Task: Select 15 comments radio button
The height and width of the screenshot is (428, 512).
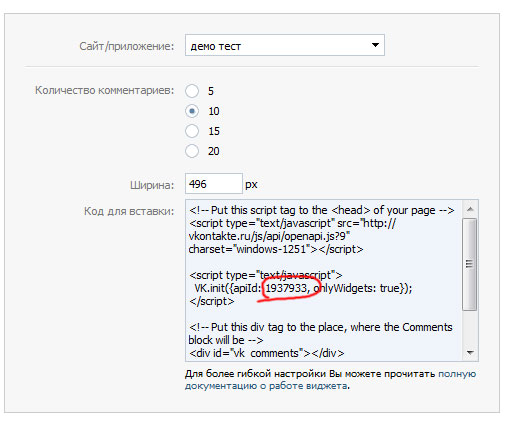Action: 192,131
